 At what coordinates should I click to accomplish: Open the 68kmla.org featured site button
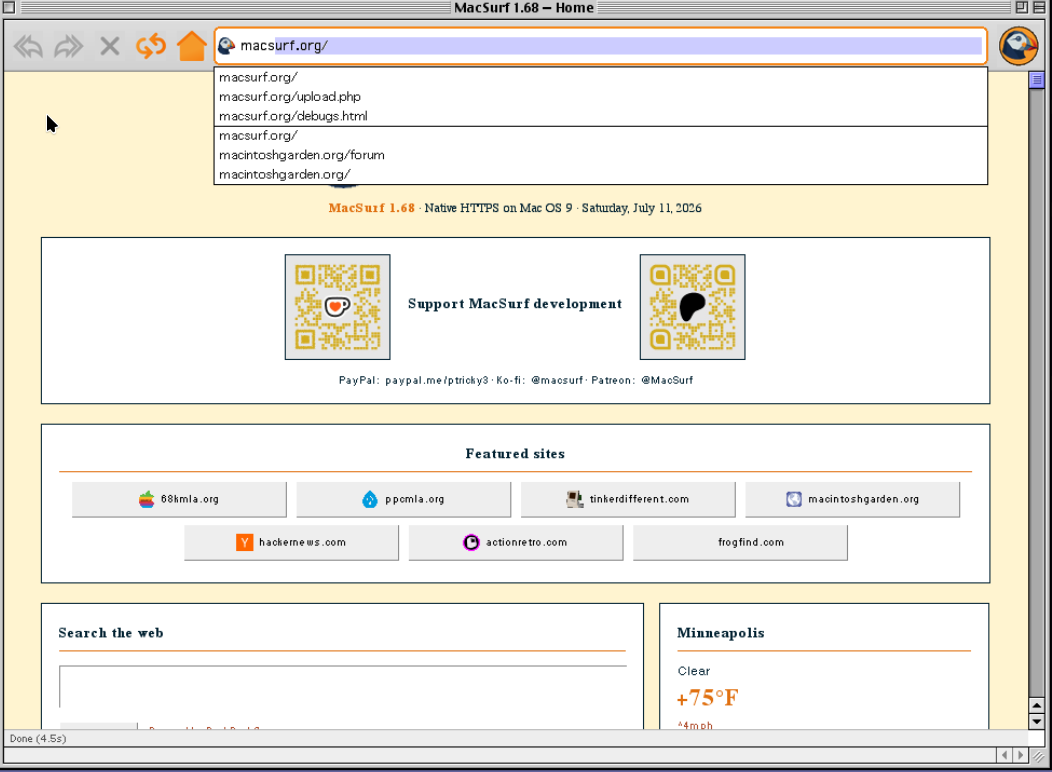tap(179, 499)
